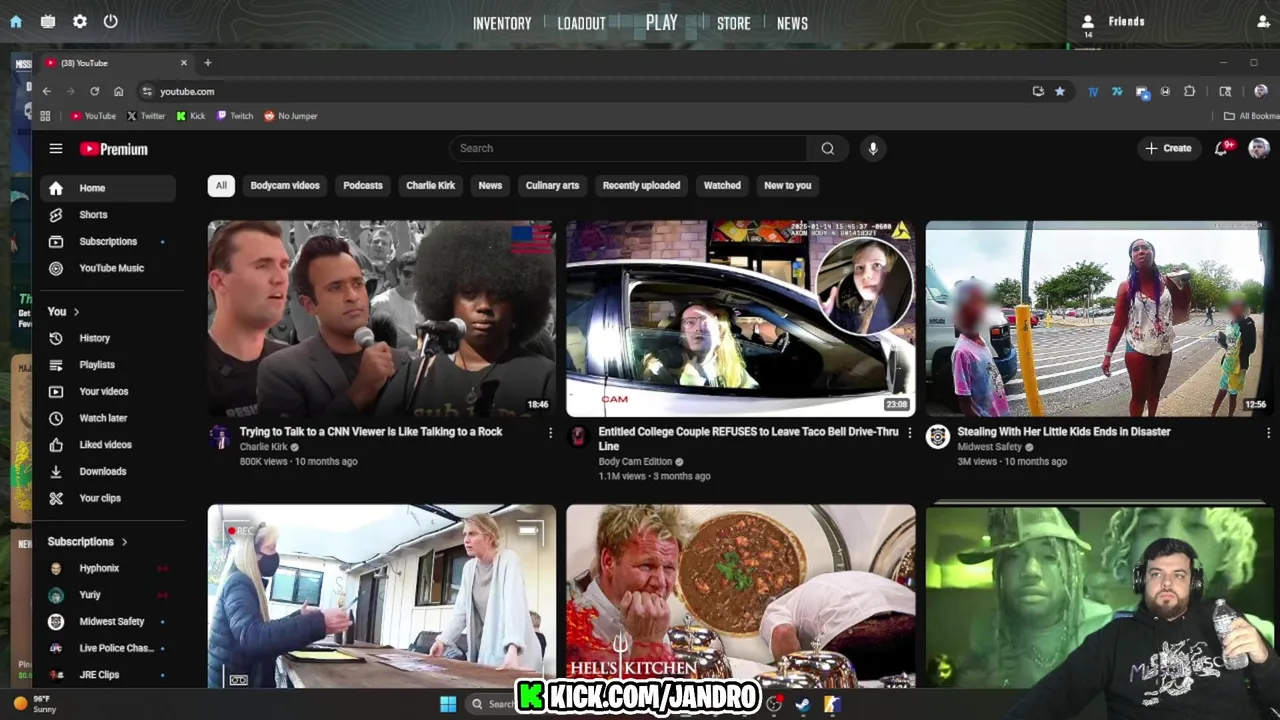Click the Create button
This screenshot has height=720, width=1280.
[x=1169, y=148]
